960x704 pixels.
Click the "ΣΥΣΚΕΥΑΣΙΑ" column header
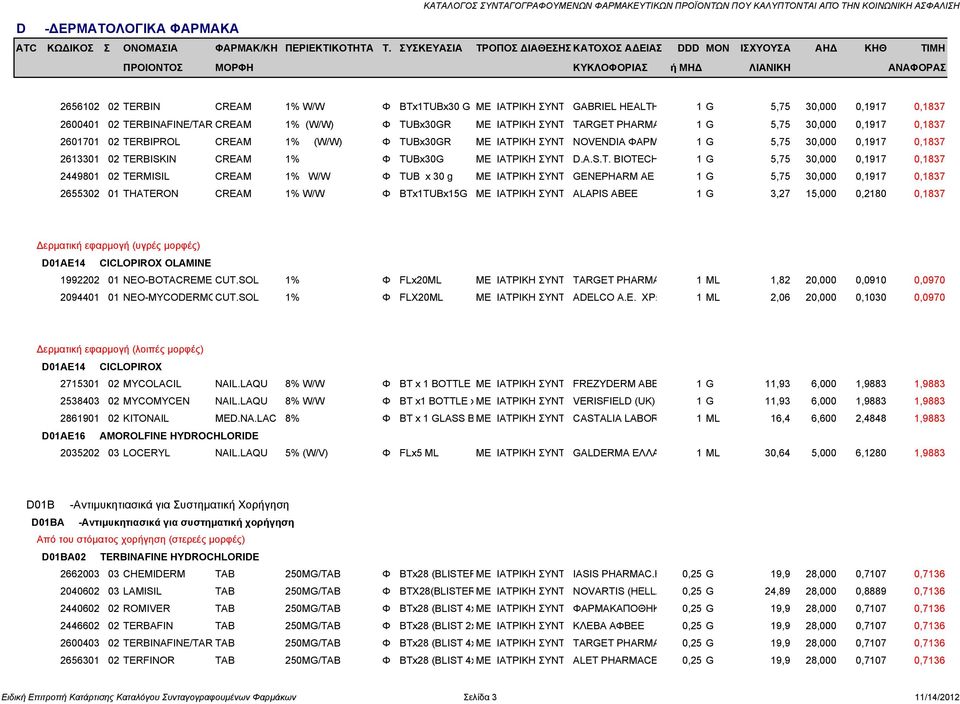point(430,48)
